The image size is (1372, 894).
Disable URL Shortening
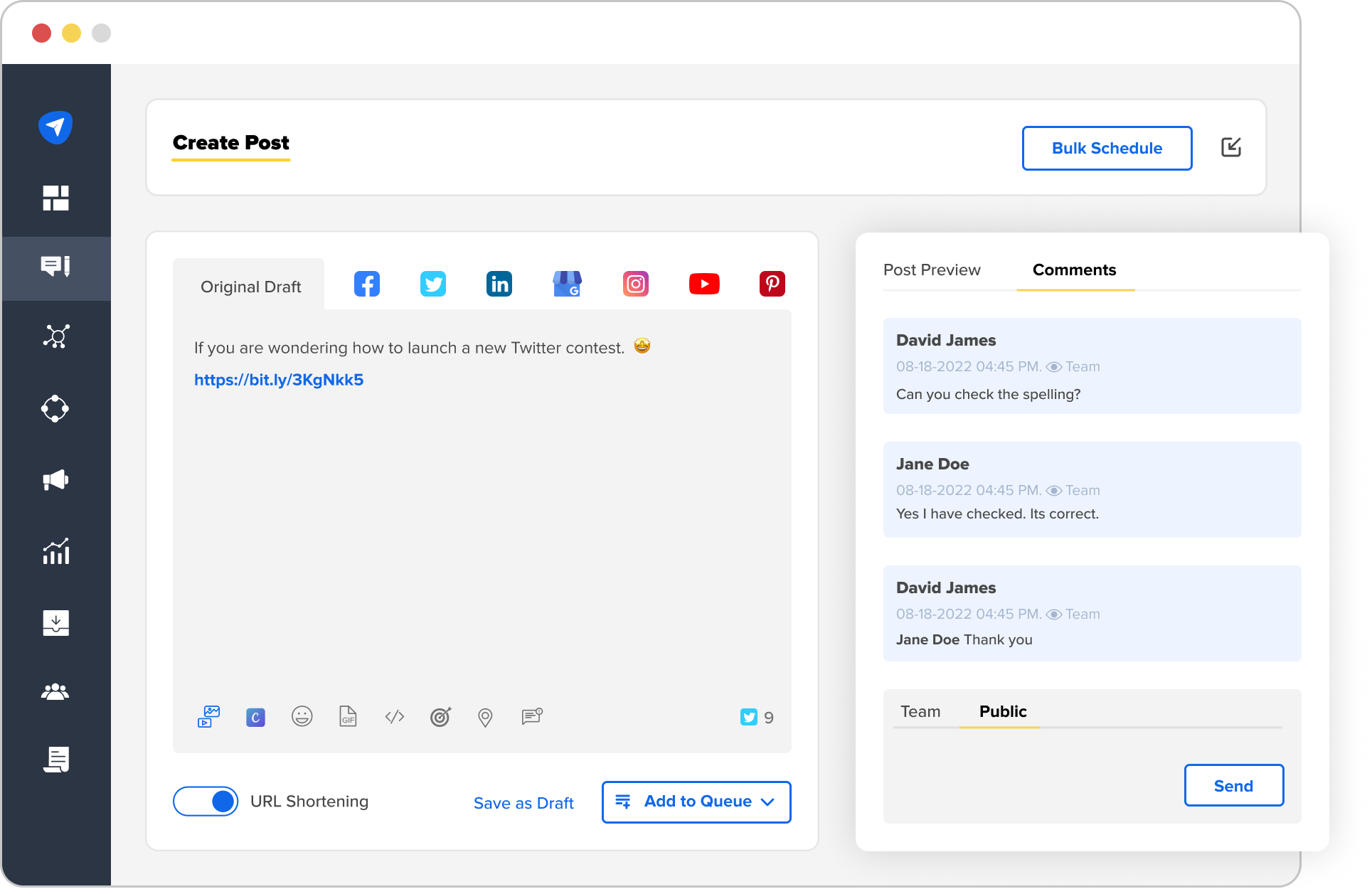click(x=206, y=801)
